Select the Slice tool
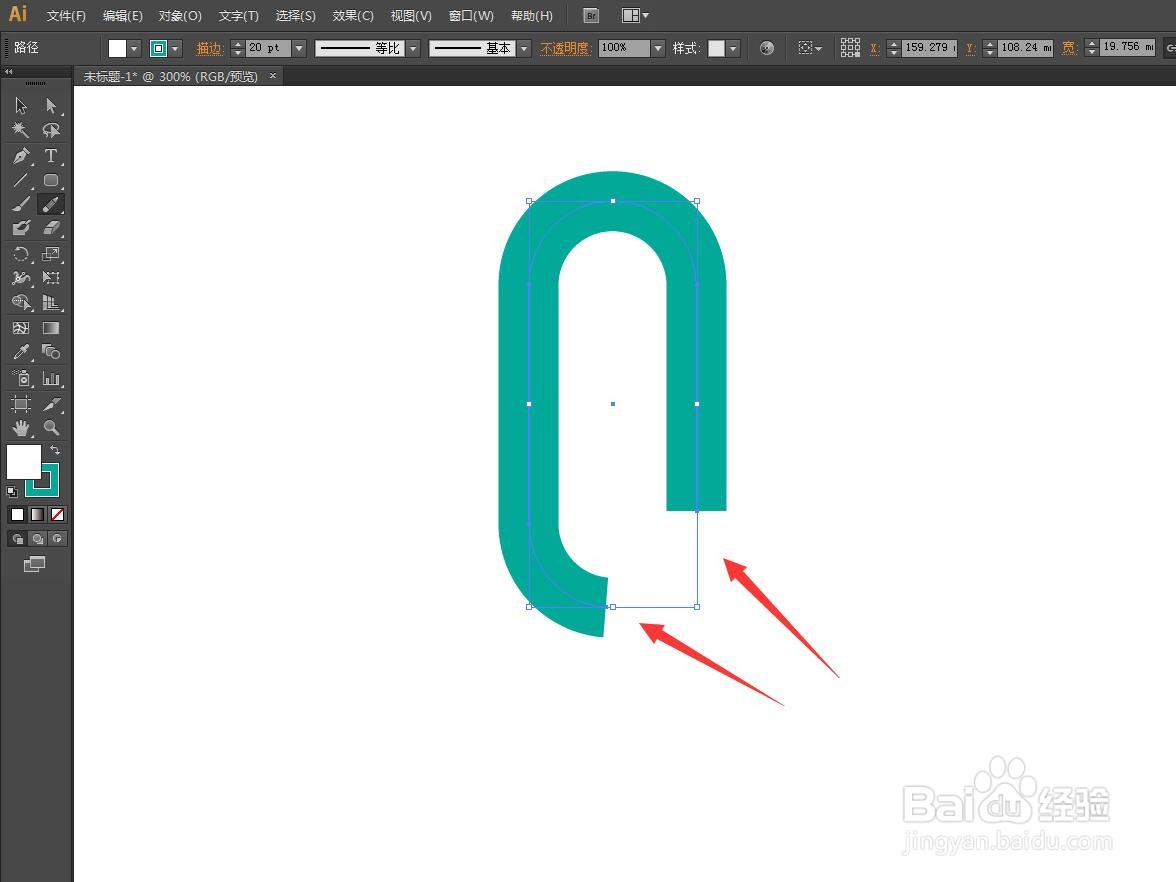The height and width of the screenshot is (882, 1176). click(50, 404)
